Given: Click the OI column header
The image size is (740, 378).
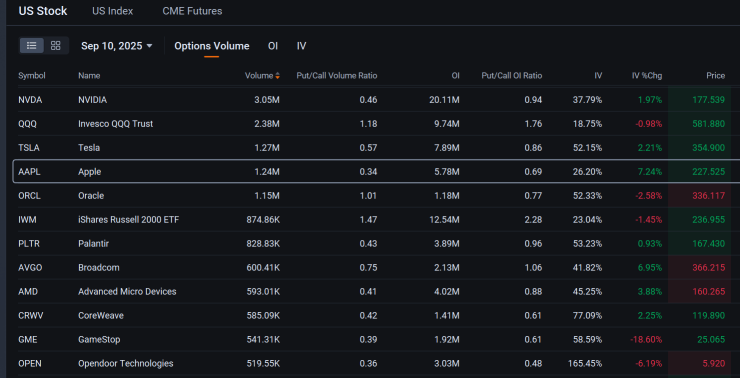Looking at the screenshot, I should 455,76.
